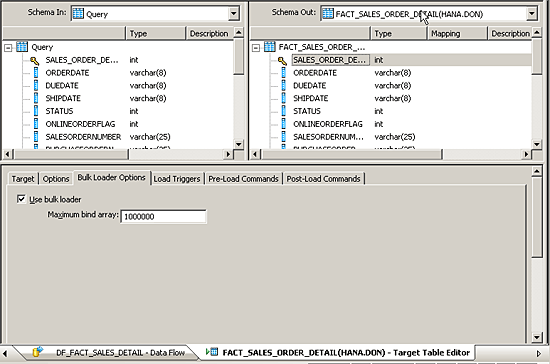Click Schema Out horizontal scrollbar left arrow
Viewport: 550px width, 364px height.
(x=255, y=154)
